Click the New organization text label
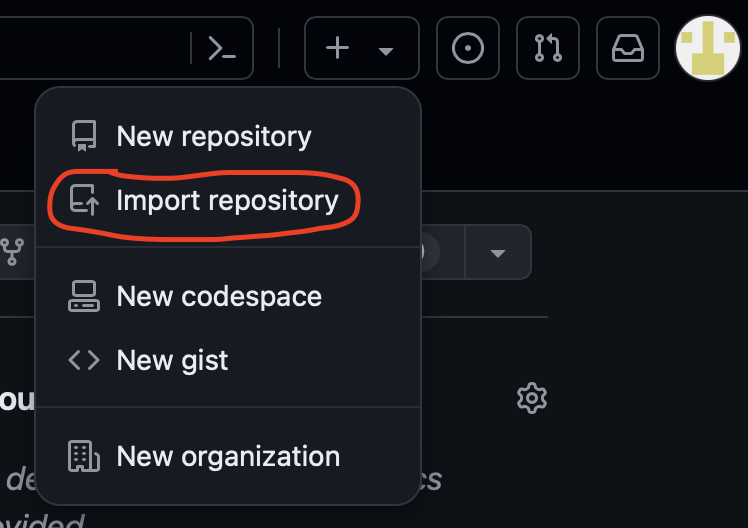 (228, 456)
